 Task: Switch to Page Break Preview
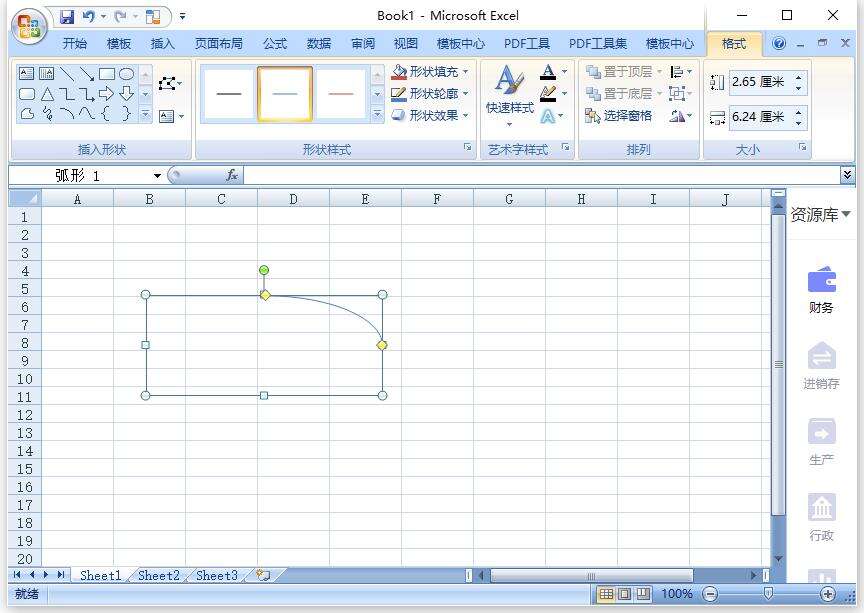tap(643, 594)
